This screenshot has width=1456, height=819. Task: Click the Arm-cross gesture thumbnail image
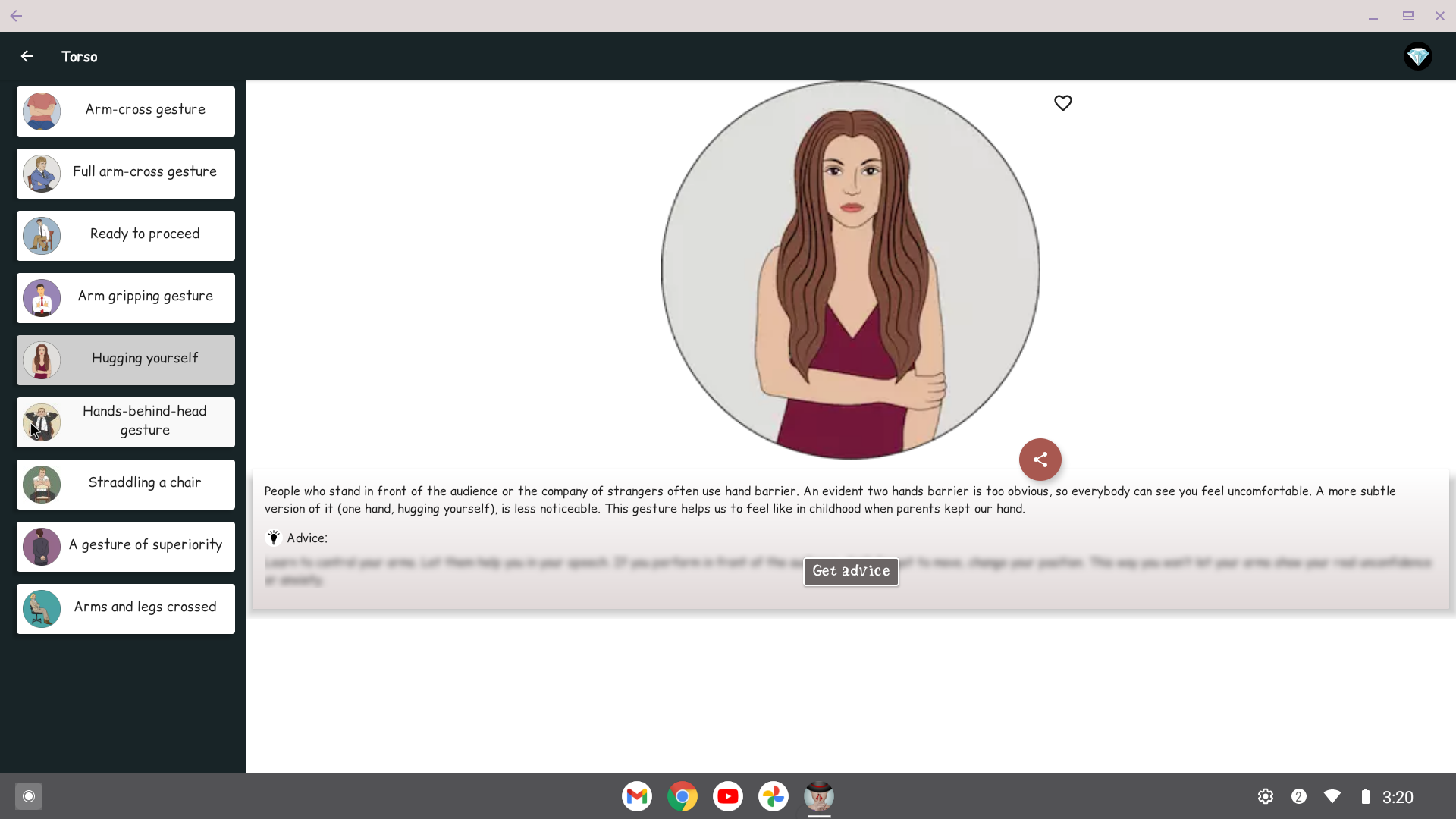coord(42,111)
